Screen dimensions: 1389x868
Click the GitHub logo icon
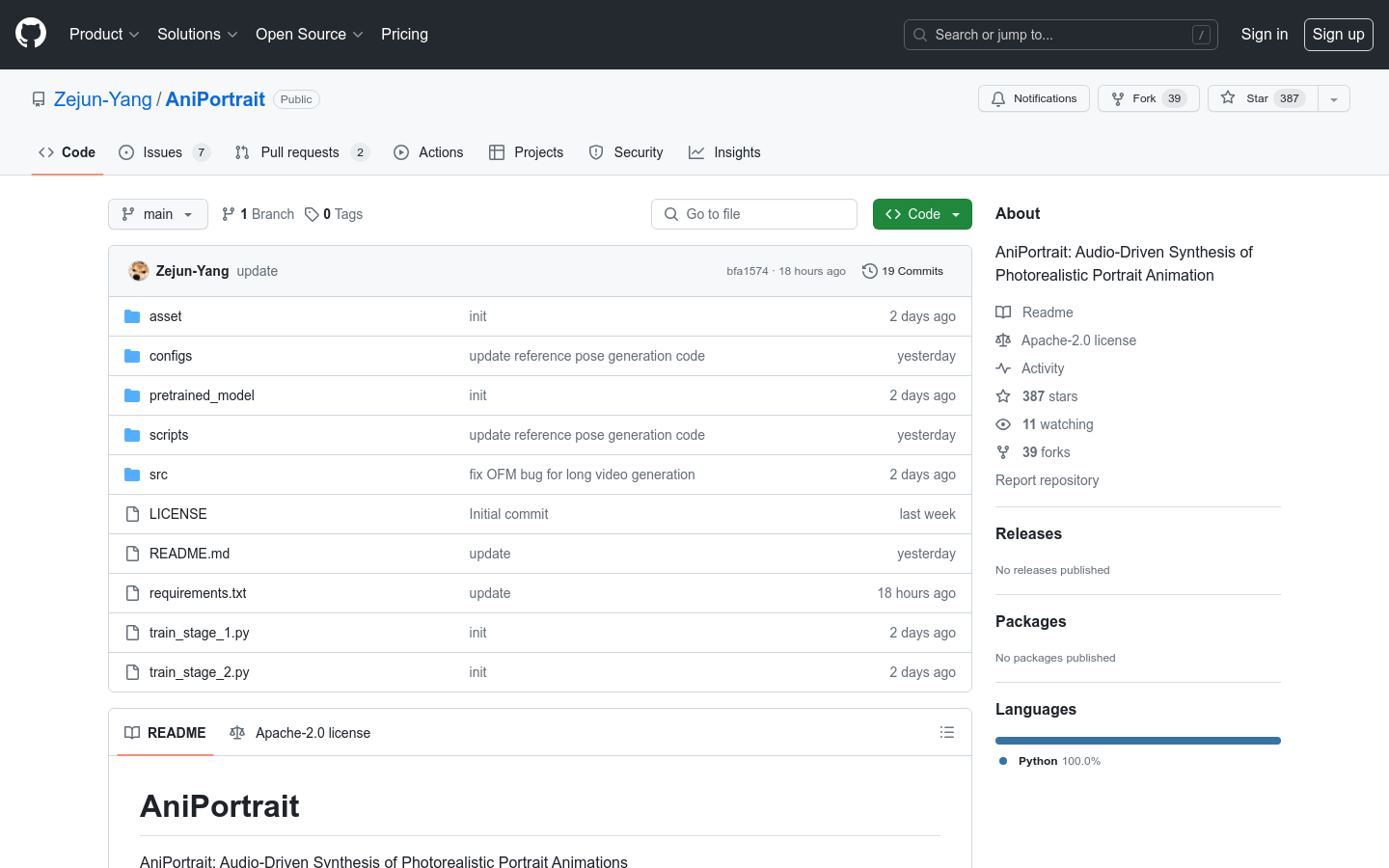click(31, 34)
